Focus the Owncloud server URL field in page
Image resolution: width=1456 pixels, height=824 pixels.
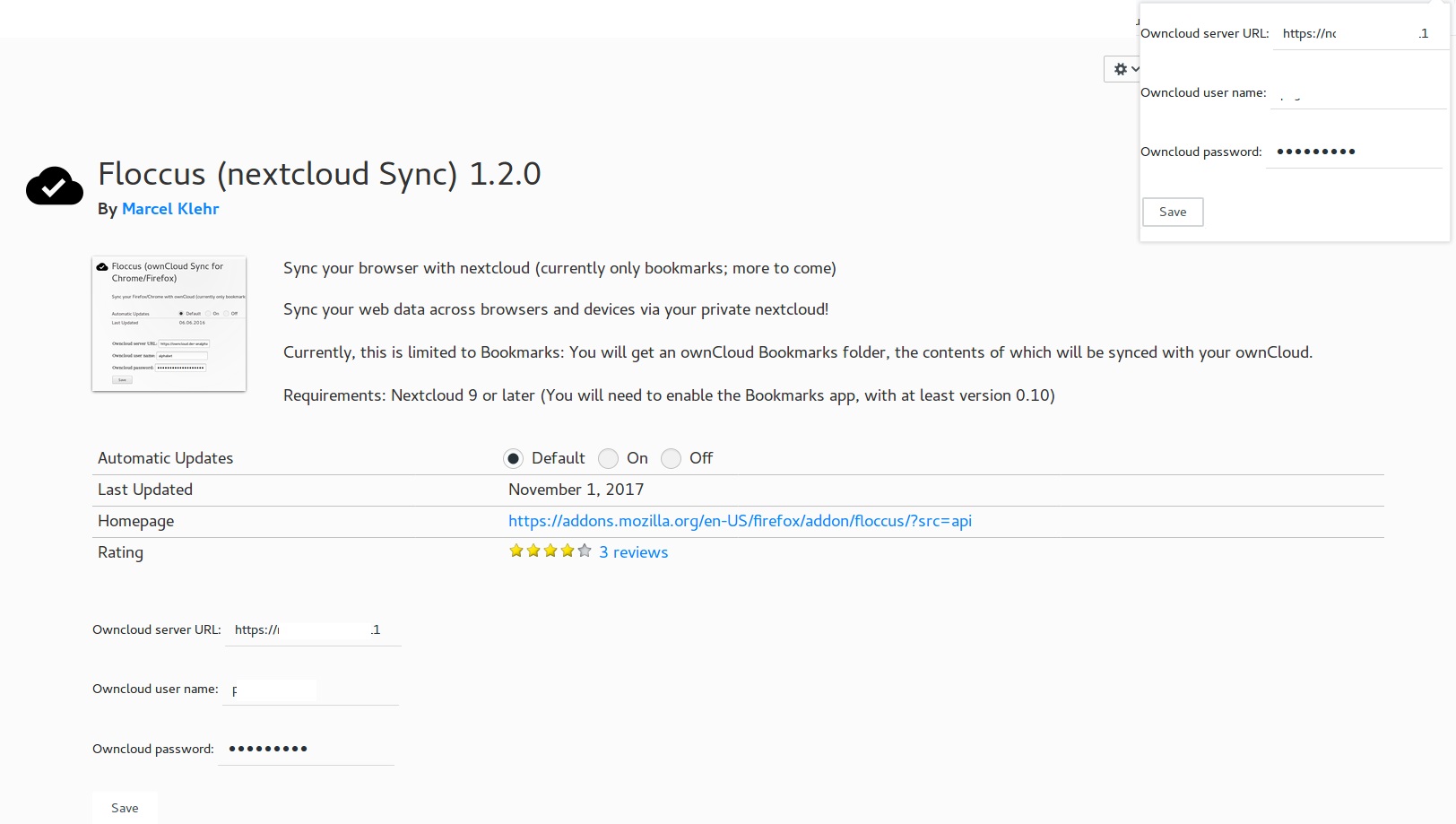(314, 630)
